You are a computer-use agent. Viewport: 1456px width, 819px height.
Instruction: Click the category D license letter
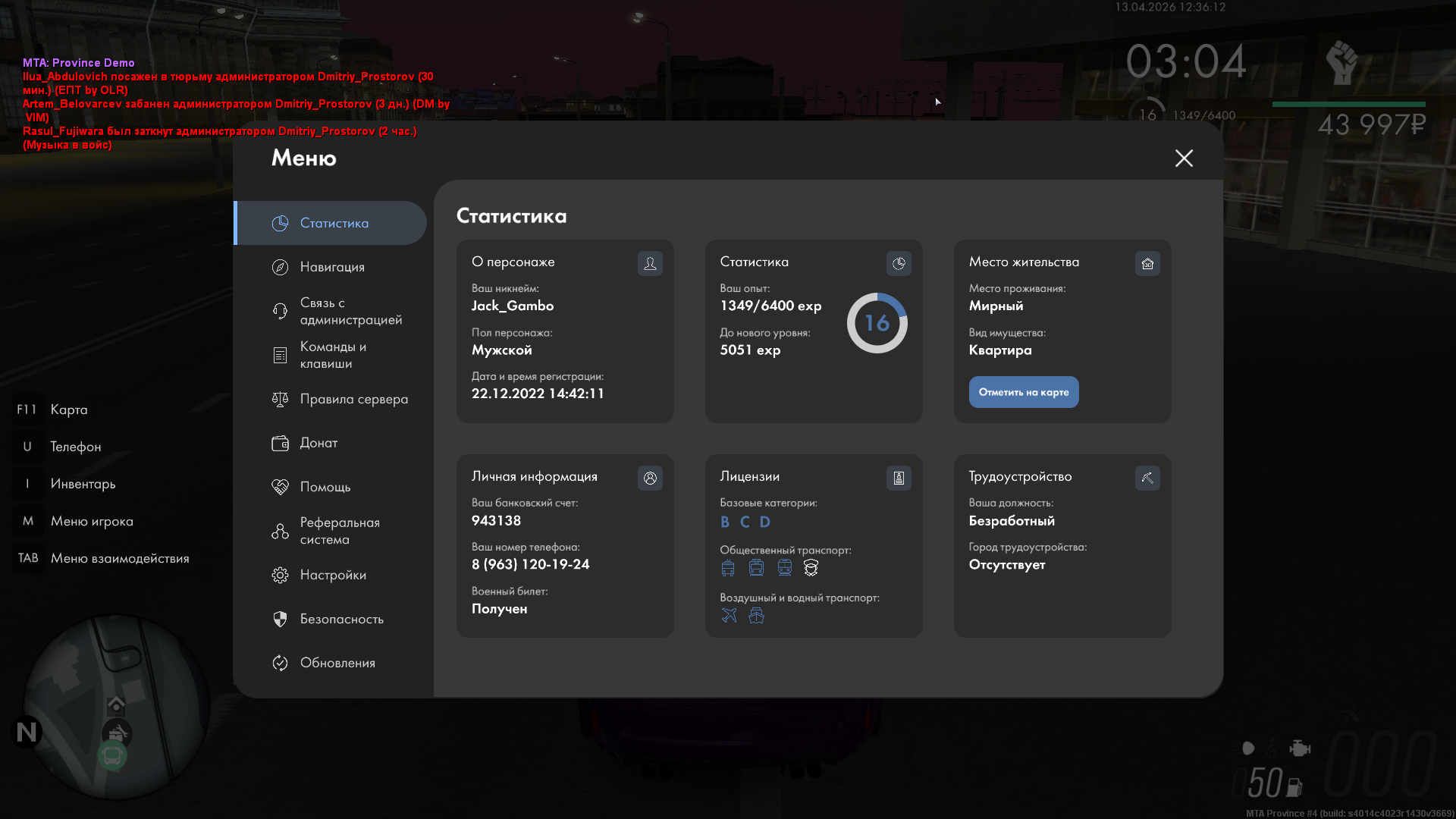coord(764,522)
